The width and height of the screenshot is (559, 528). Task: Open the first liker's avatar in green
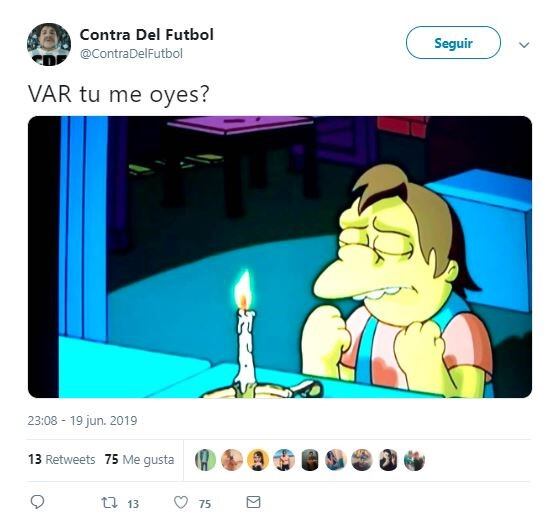205,460
